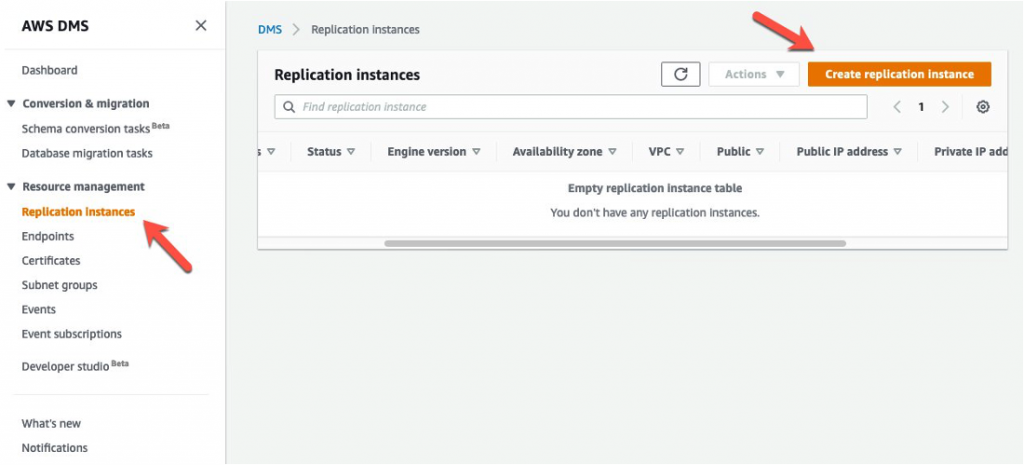The height and width of the screenshot is (465, 1024).
Task: Open Subnet groups page
Action: click(x=59, y=285)
